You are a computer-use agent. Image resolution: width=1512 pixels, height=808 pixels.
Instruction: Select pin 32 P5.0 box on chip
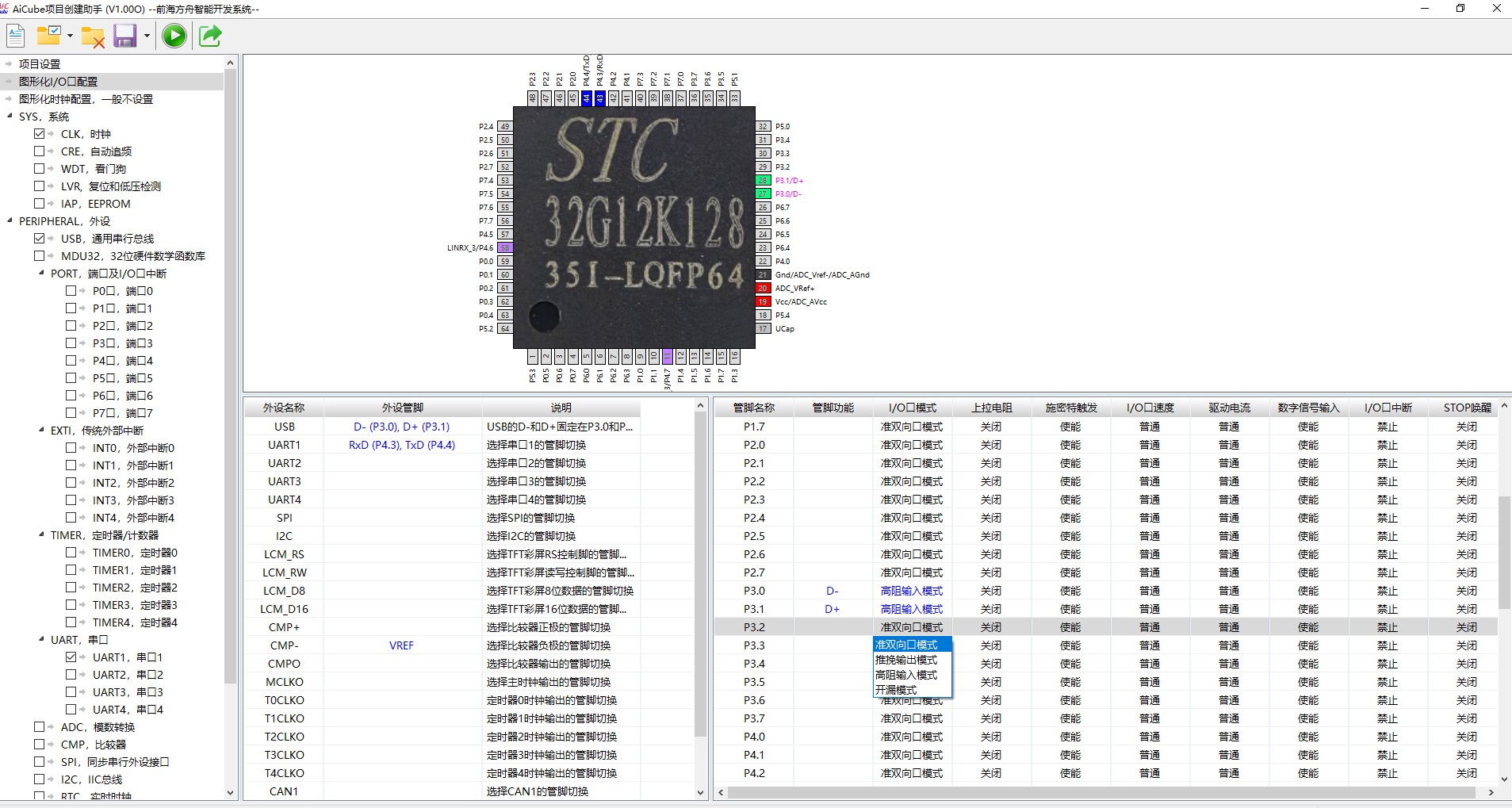pyautogui.click(x=763, y=126)
